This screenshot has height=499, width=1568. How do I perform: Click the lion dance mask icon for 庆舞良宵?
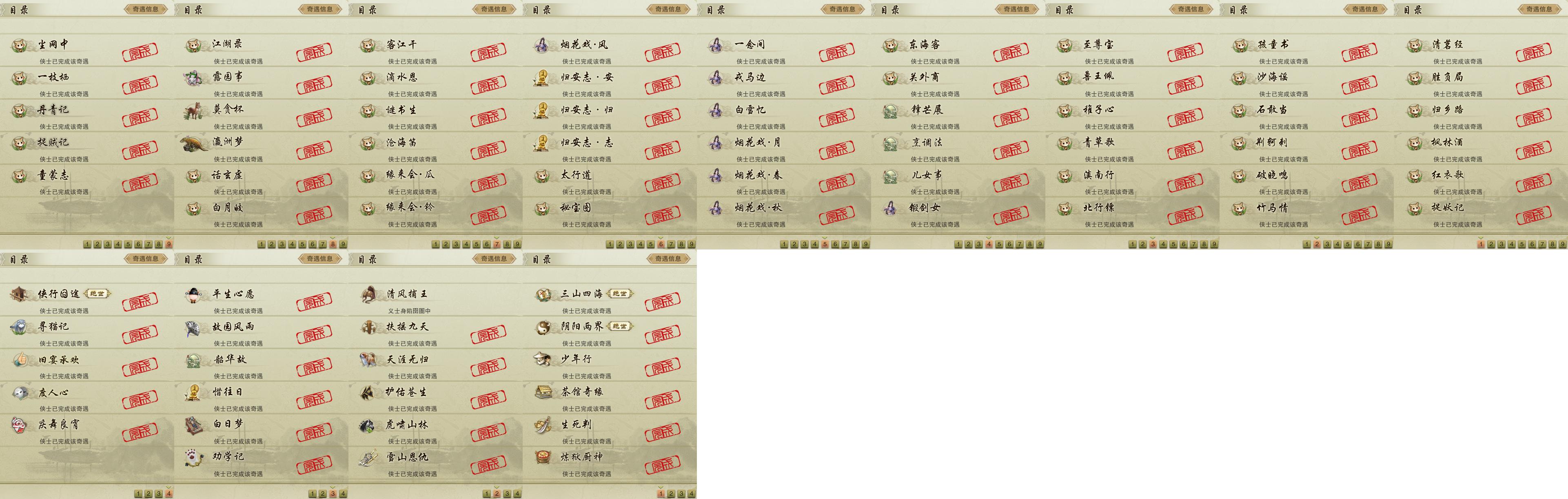[20, 425]
